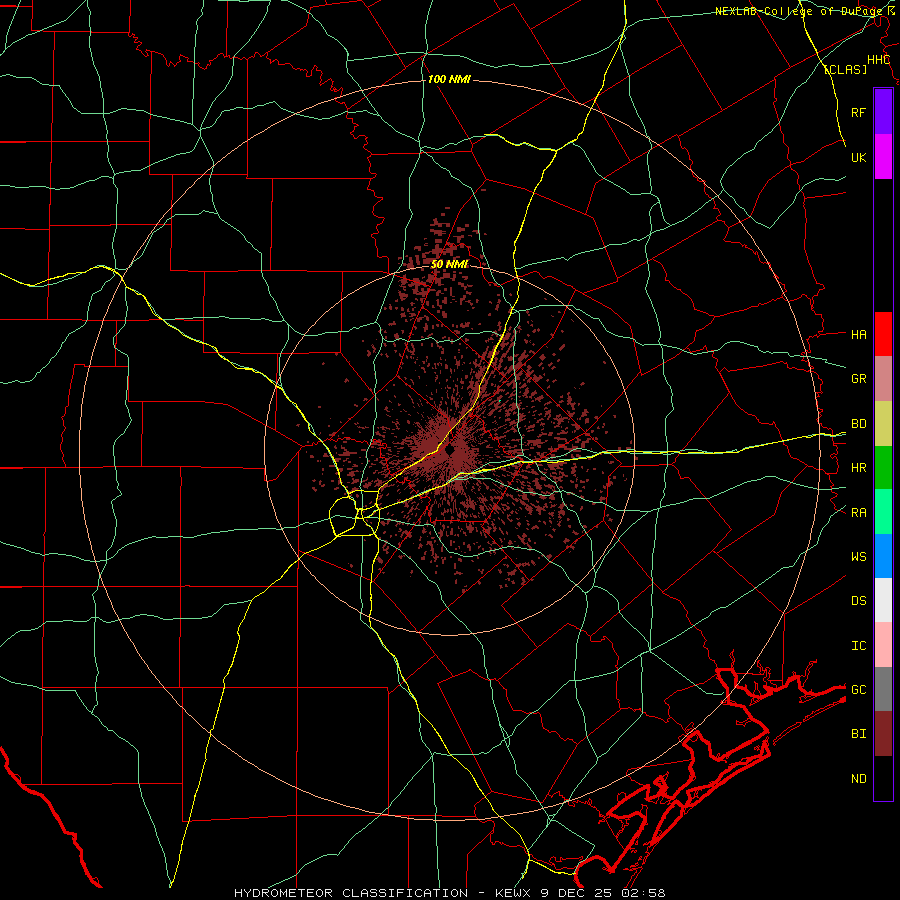Click the RF legend label
900x900 pixels.
(x=858, y=112)
